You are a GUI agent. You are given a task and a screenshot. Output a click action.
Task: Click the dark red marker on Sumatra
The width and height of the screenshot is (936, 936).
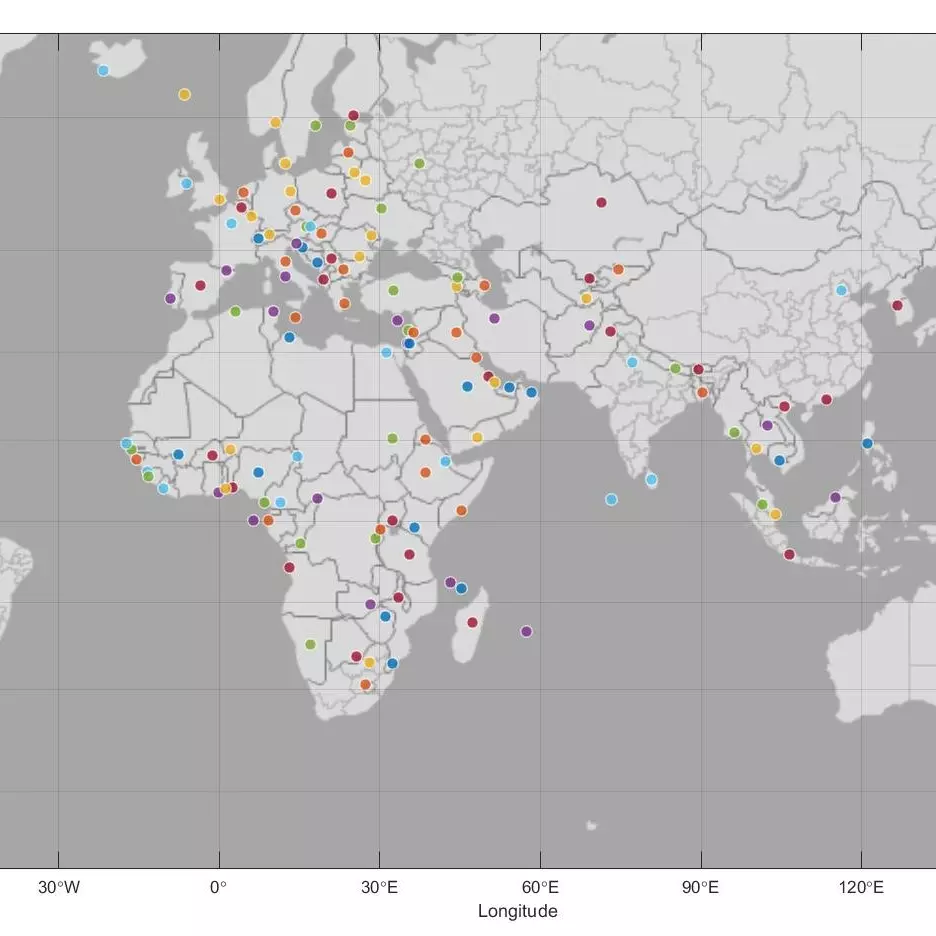coord(789,554)
